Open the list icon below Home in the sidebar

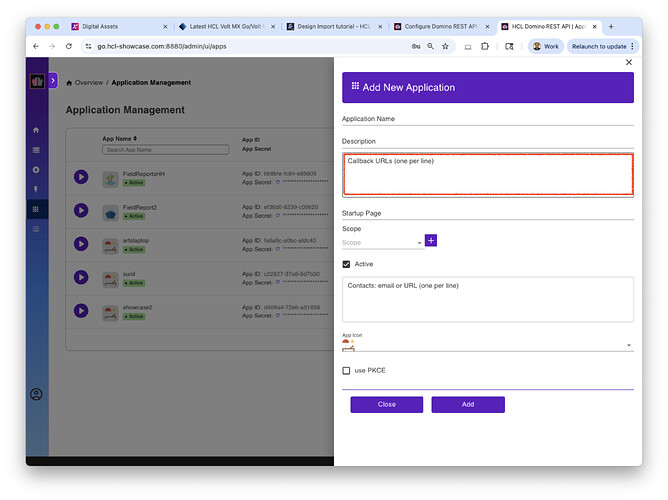coord(36,150)
